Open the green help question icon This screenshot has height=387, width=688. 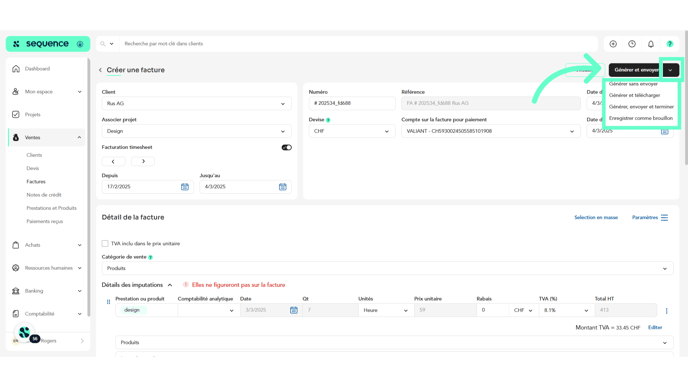(x=670, y=44)
